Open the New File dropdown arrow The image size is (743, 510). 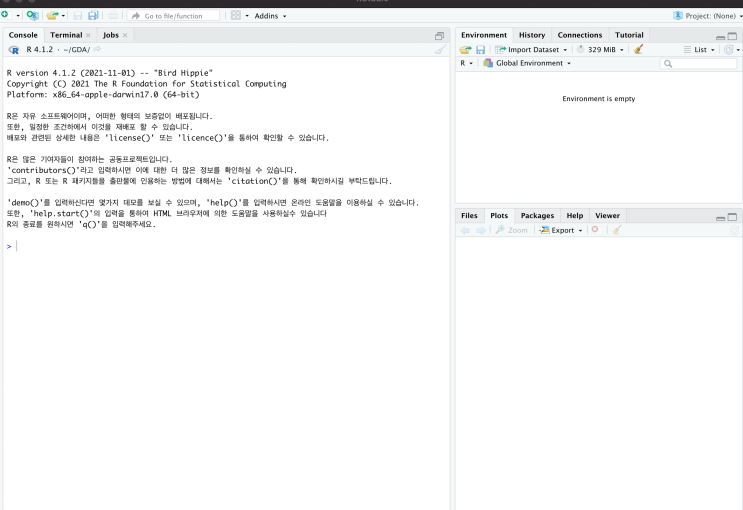click(18, 16)
